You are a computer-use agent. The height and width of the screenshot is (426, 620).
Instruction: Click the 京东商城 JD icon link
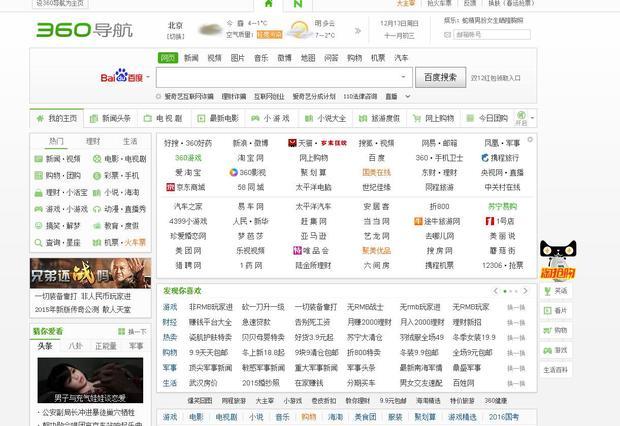[170, 187]
